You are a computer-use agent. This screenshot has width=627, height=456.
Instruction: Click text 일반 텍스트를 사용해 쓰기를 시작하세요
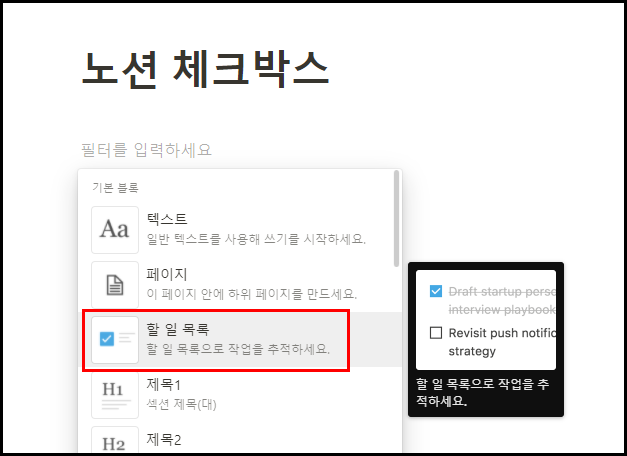[256, 239]
